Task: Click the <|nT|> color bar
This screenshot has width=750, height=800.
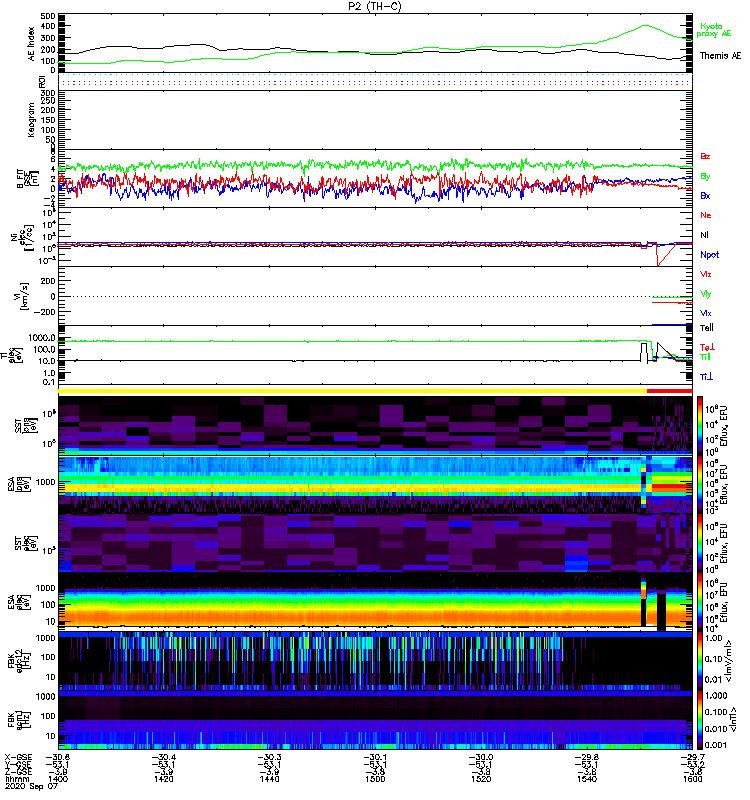Action: 700,720
